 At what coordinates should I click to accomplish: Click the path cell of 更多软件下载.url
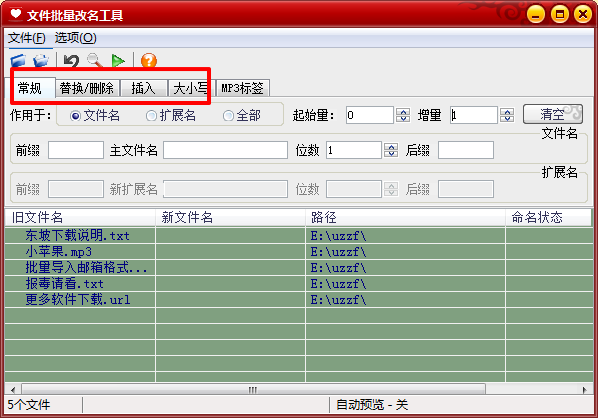click(405, 300)
